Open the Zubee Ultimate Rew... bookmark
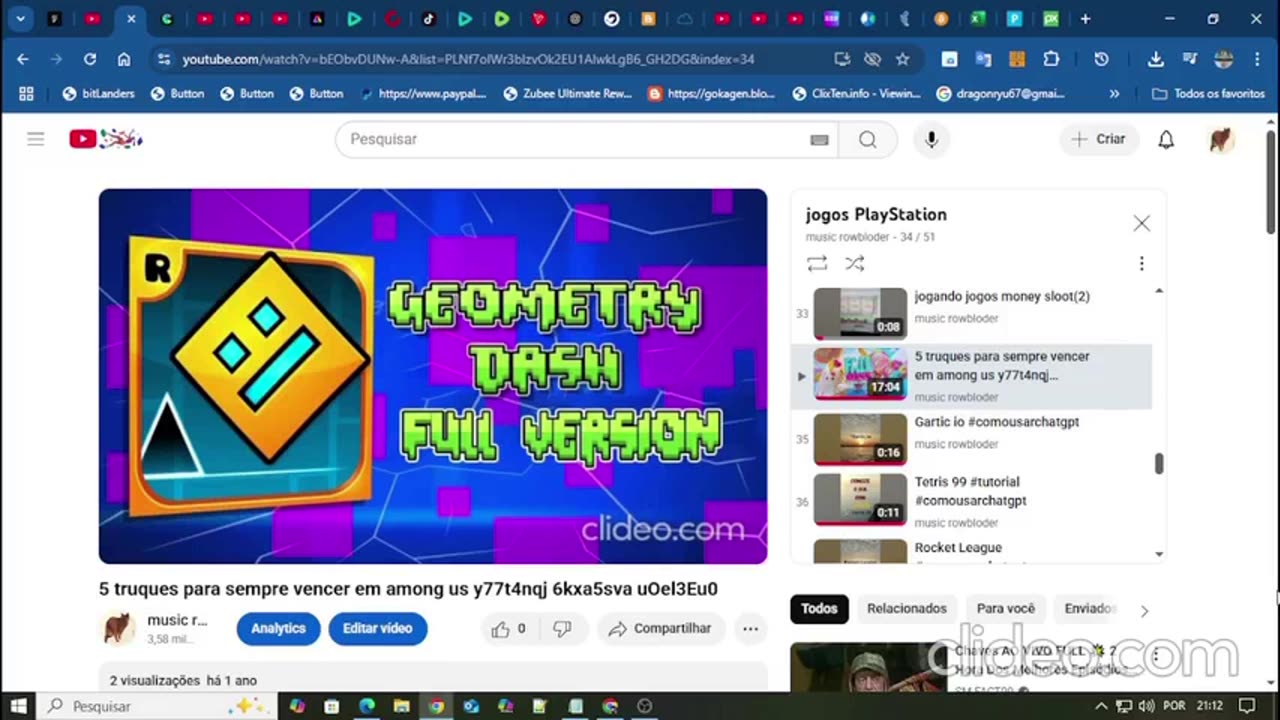 coord(567,93)
